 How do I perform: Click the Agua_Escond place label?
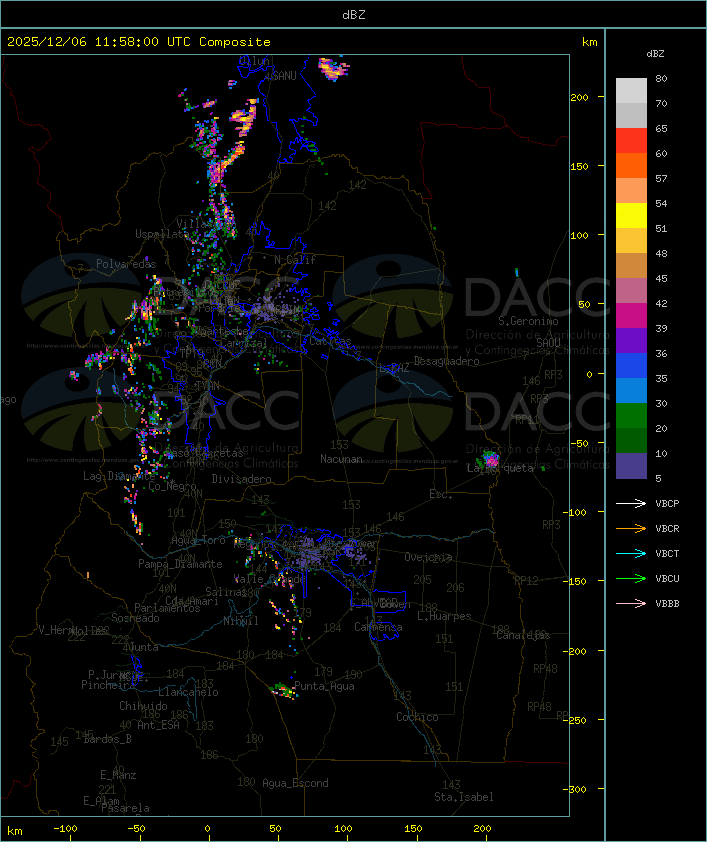pos(295,783)
